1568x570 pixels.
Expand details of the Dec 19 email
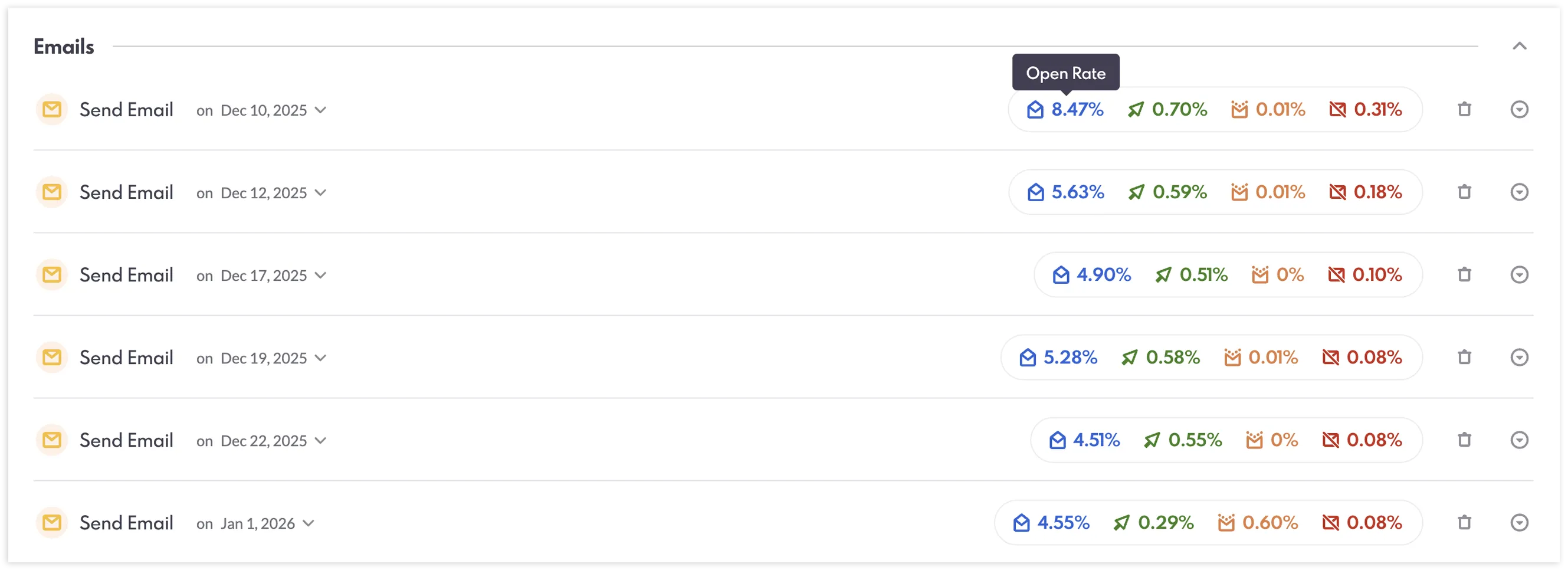[1520, 358]
